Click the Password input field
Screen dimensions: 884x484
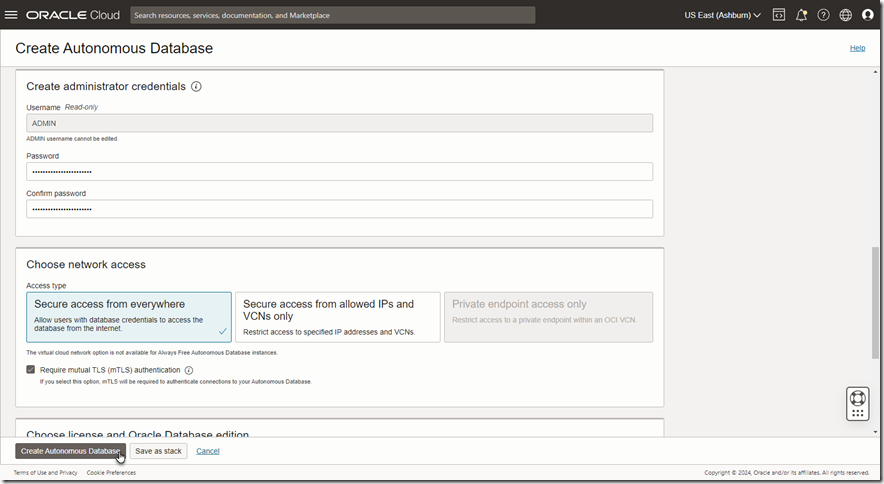[x=339, y=172]
